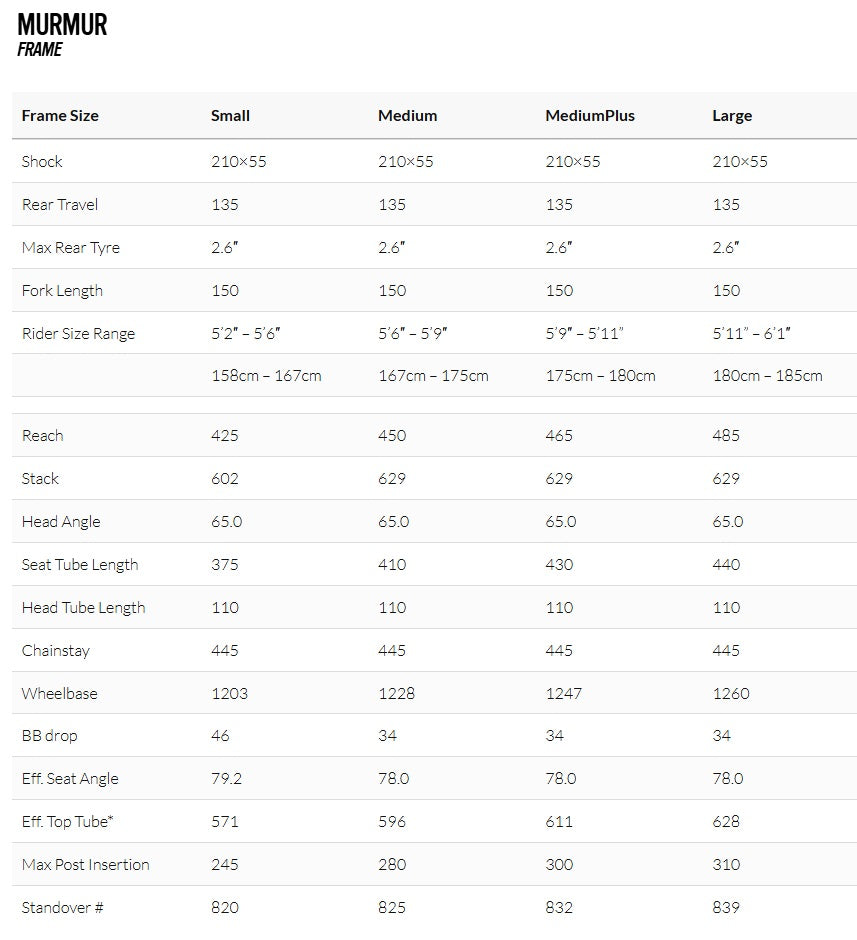Click the Head Angle row label
857x940 pixels.
pos(61,522)
